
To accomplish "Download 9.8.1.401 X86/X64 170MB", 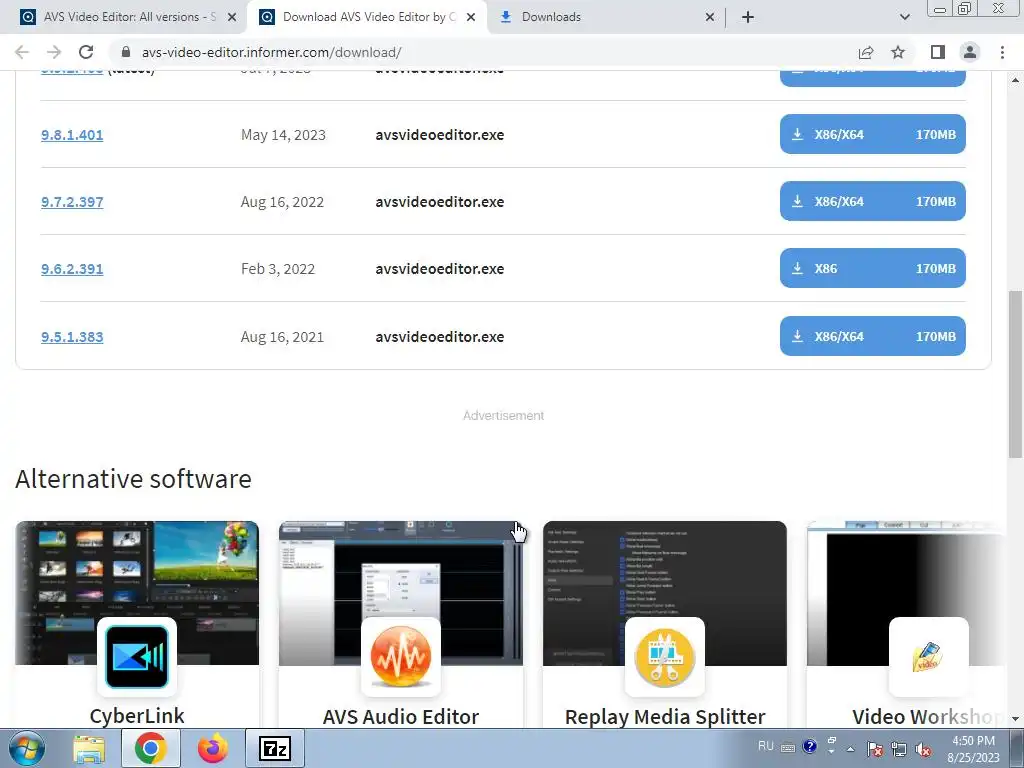I will tap(872, 135).
